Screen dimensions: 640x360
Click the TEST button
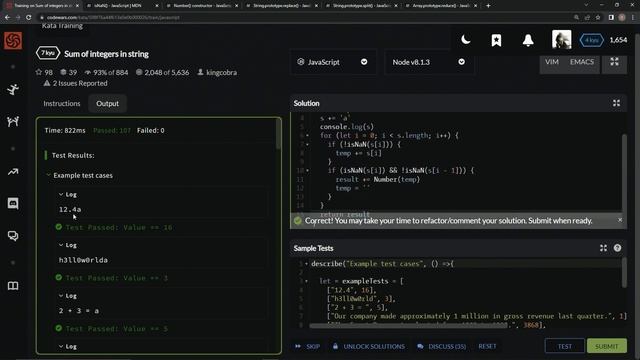point(565,346)
